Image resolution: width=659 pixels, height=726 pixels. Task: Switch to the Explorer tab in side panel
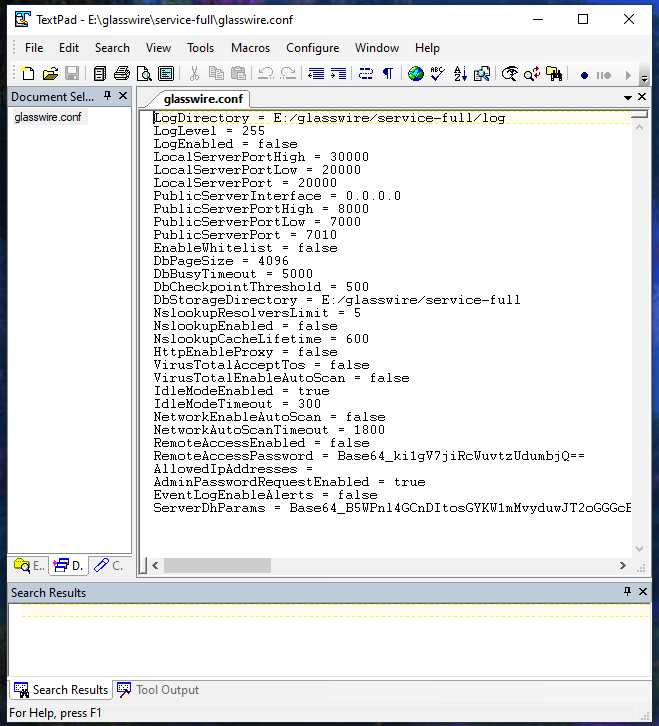pyautogui.click(x=29, y=566)
